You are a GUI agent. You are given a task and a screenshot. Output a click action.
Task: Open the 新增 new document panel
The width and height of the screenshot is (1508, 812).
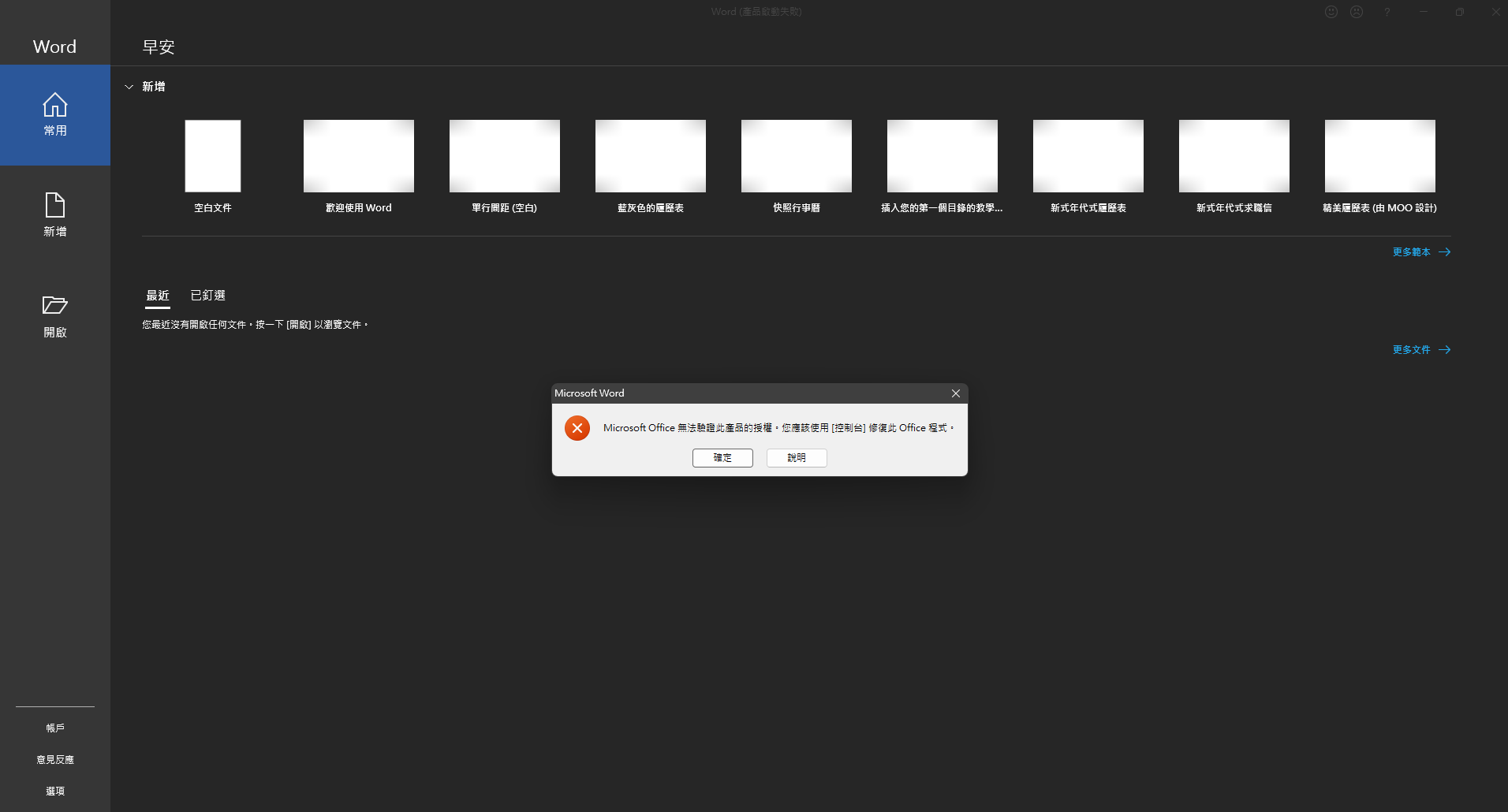[54, 214]
